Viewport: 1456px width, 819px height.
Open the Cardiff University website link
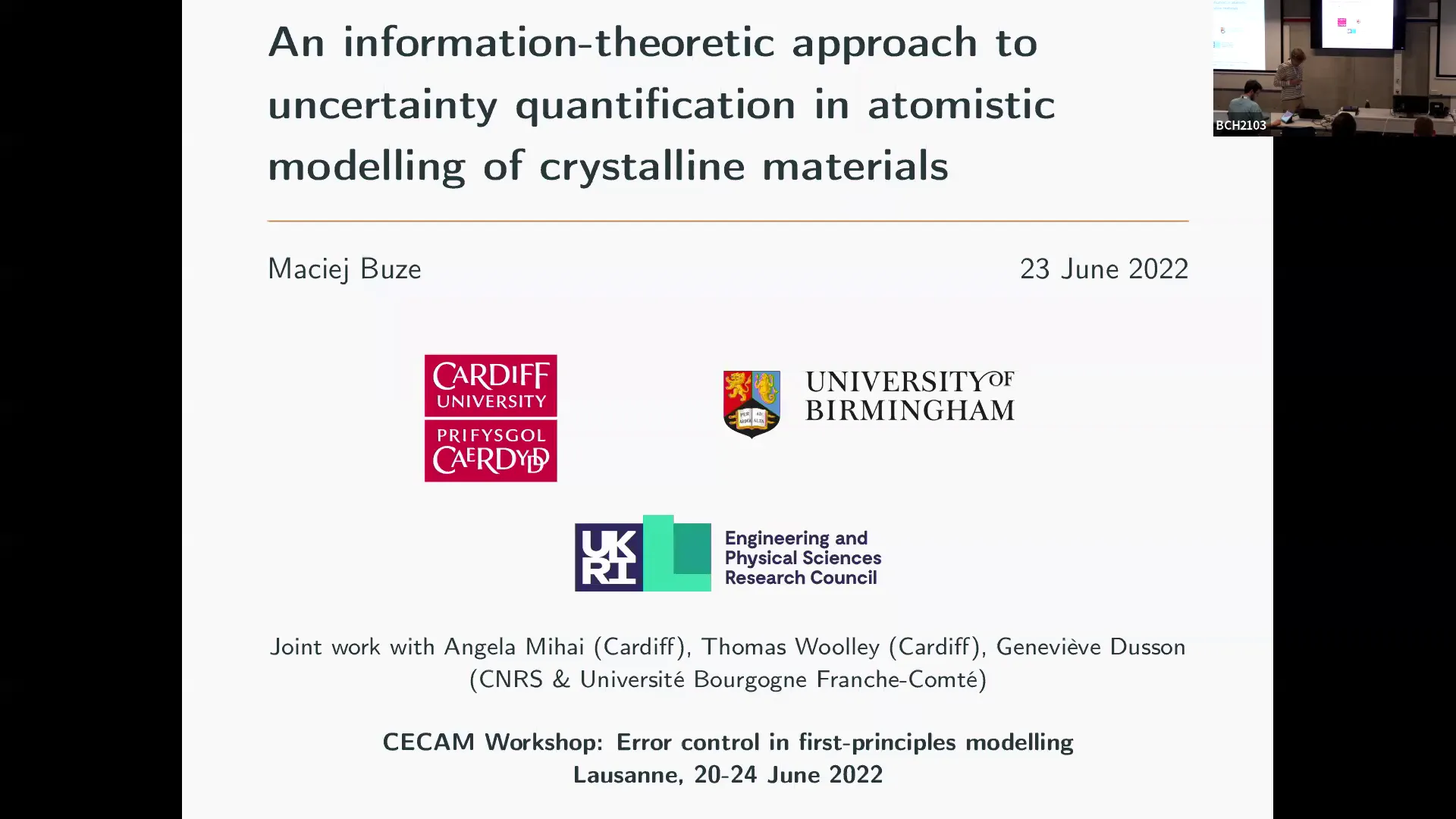[490, 417]
